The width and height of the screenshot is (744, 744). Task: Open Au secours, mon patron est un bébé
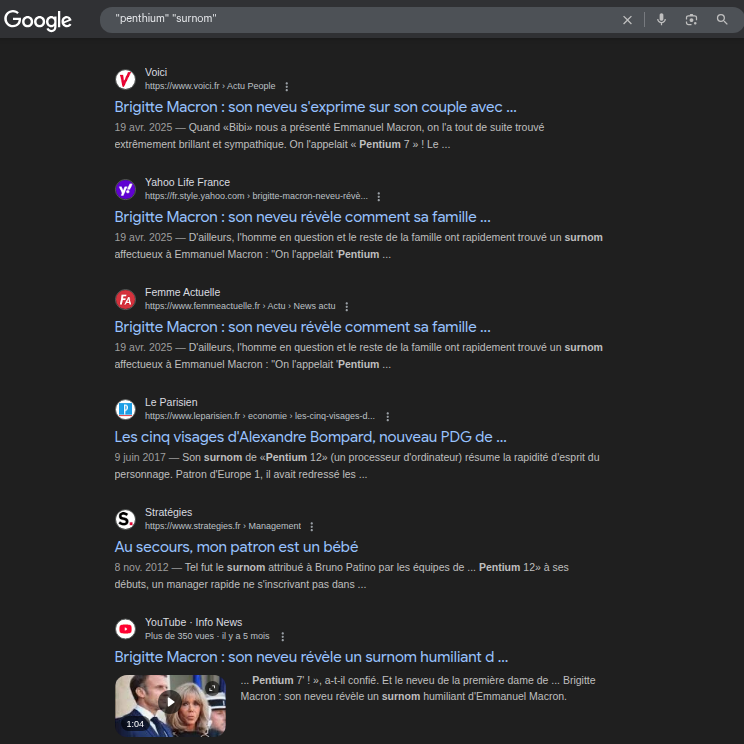pos(236,547)
